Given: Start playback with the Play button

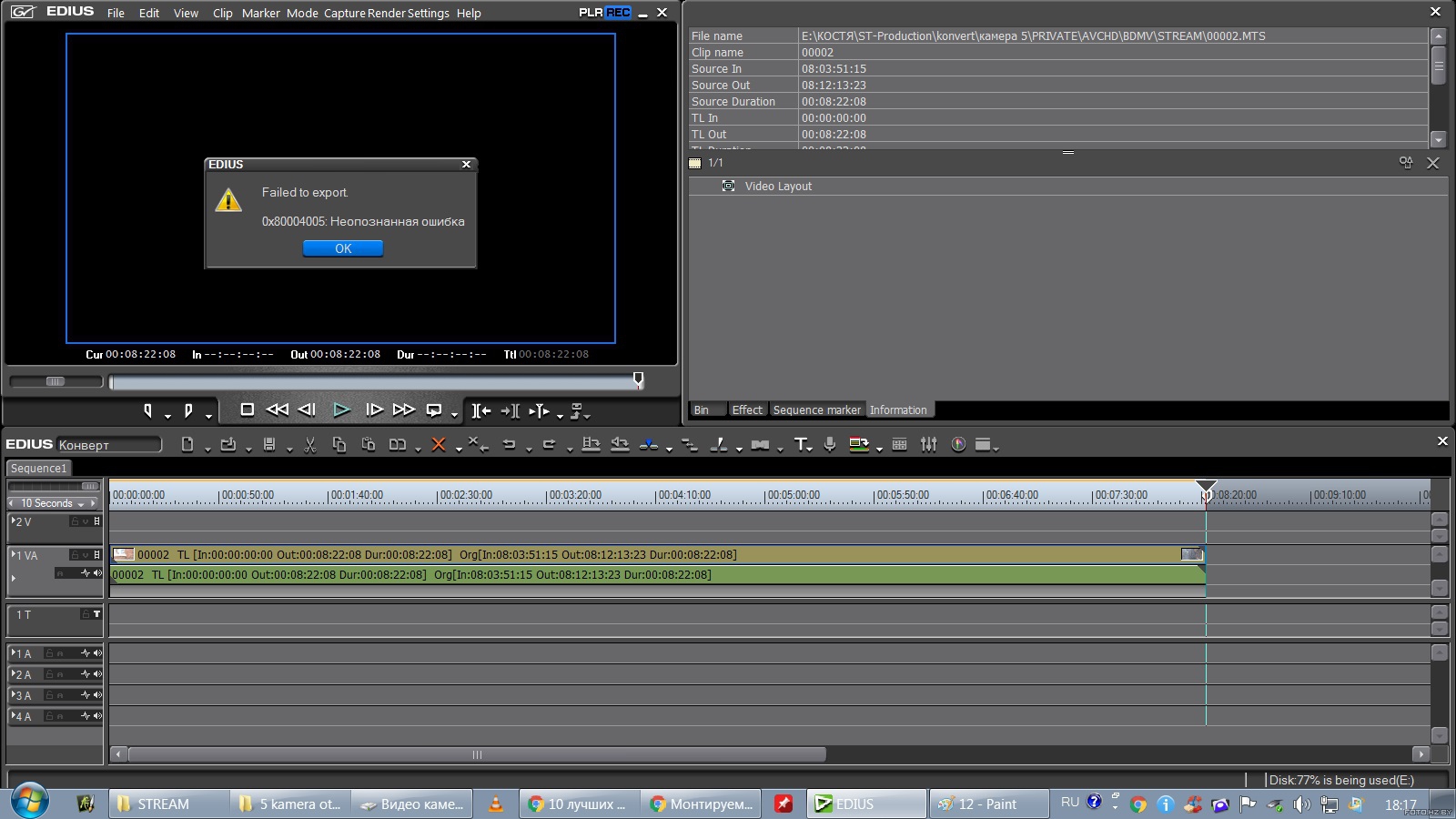Looking at the screenshot, I should [x=341, y=410].
